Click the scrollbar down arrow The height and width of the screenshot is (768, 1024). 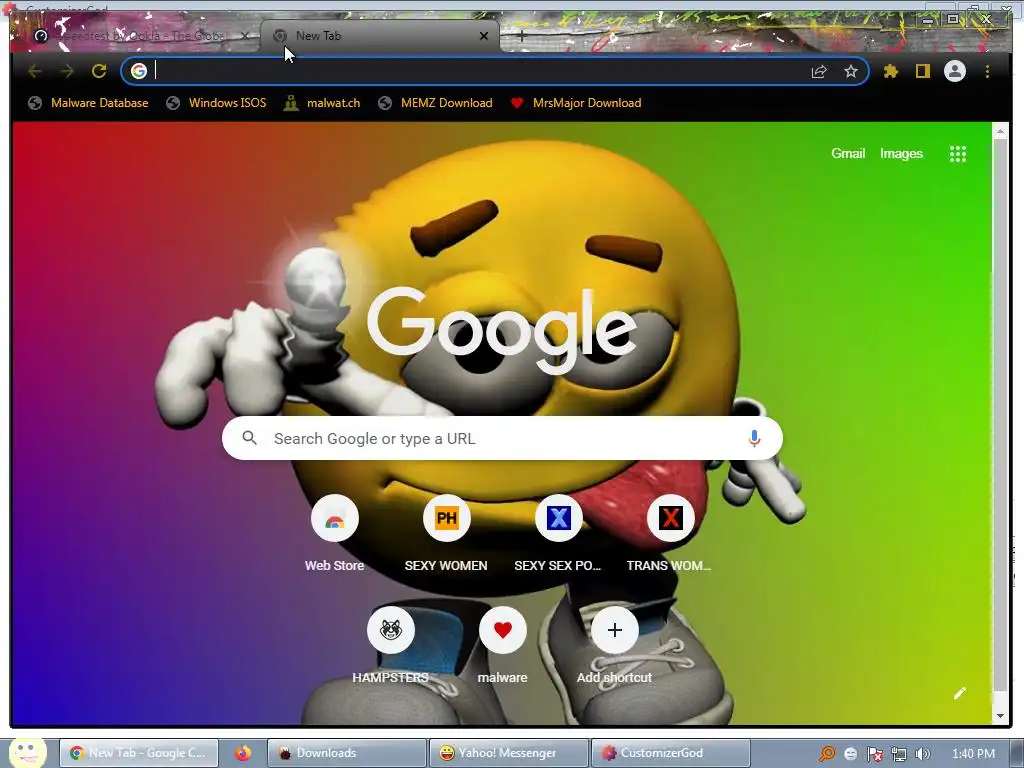coord(1000,716)
